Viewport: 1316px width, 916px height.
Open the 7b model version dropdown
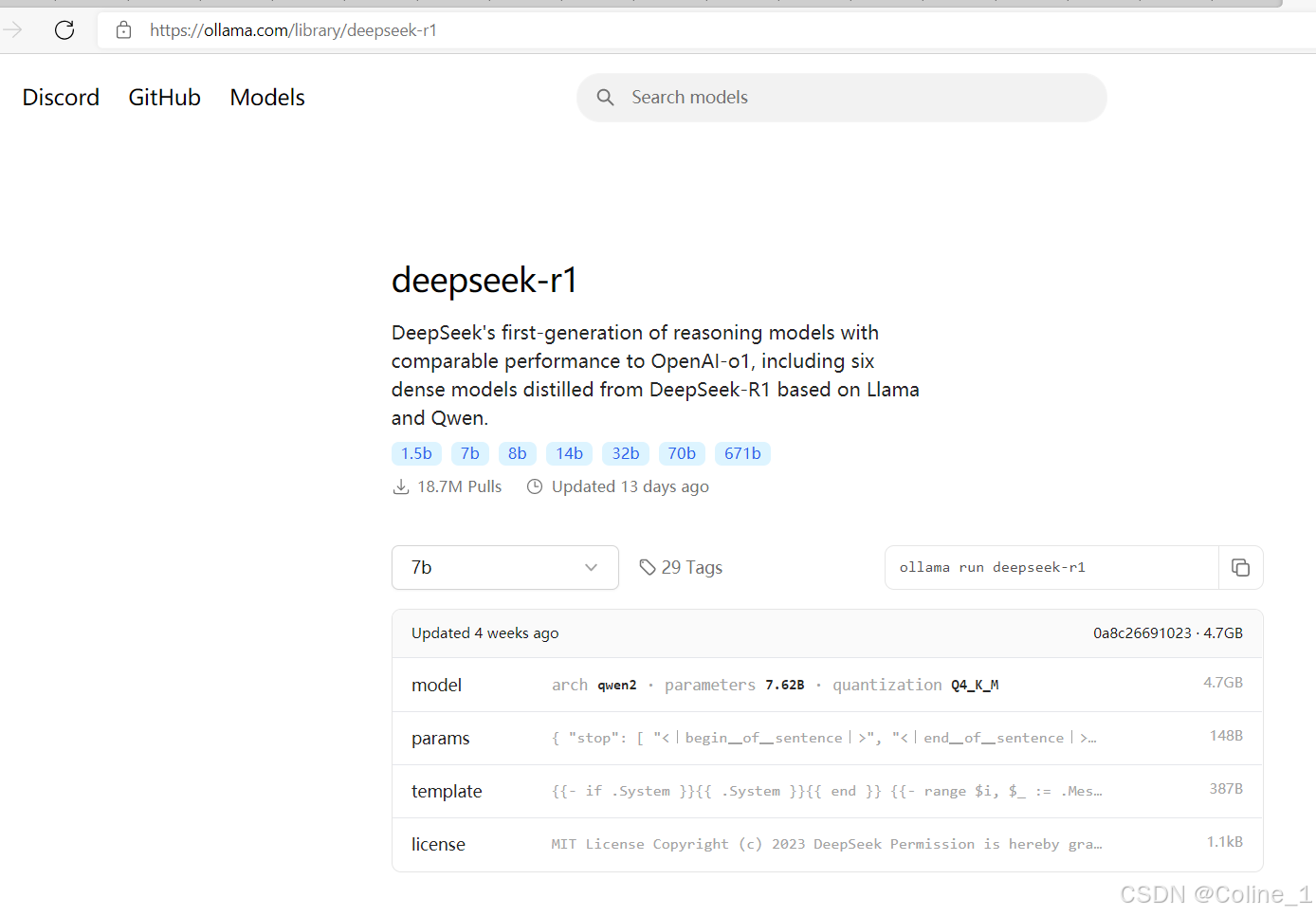505,567
